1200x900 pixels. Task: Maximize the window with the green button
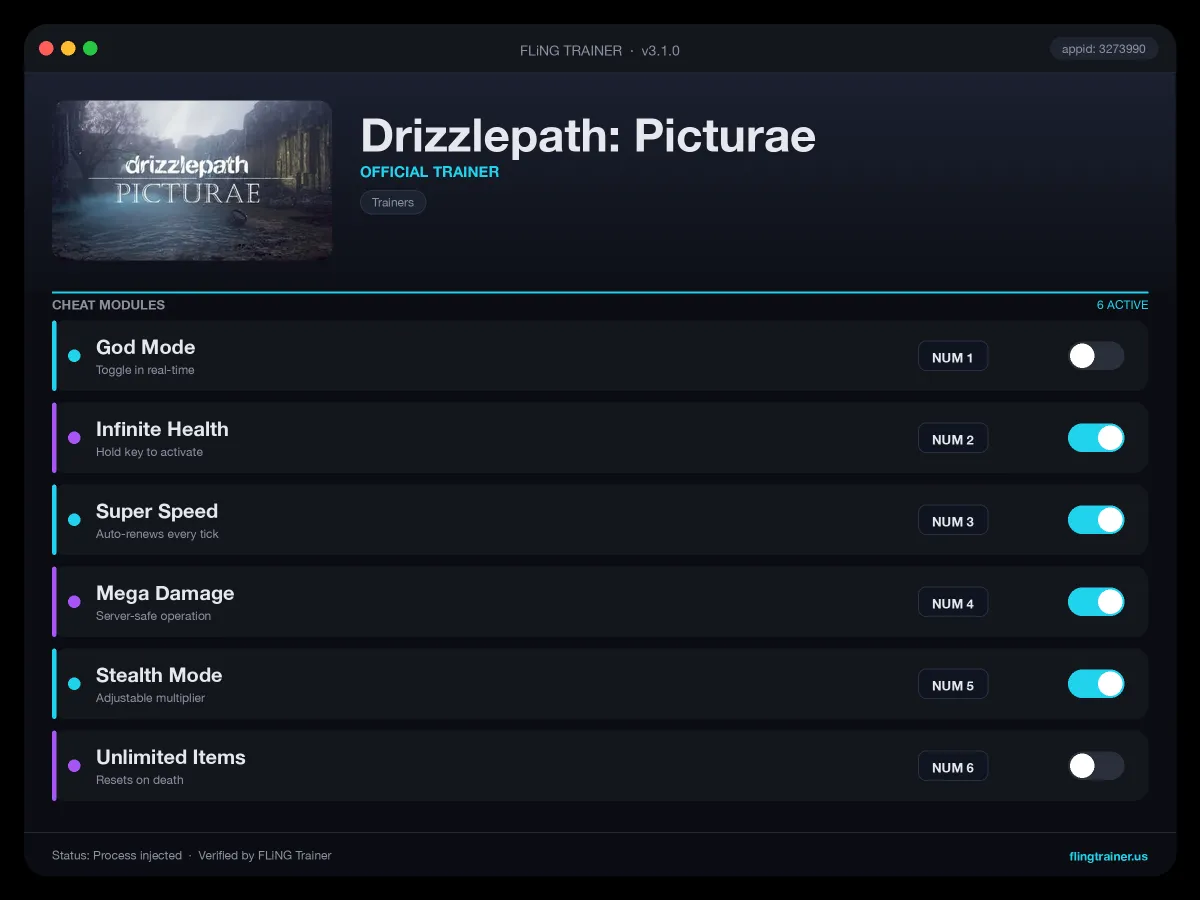point(90,48)
